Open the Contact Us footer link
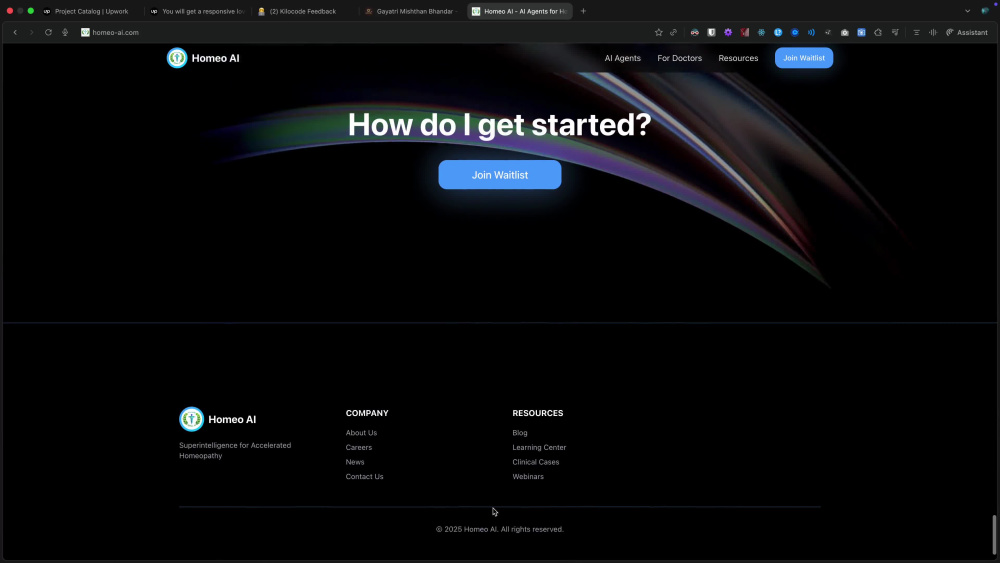 pyautogui.click(x=364, y=476)
